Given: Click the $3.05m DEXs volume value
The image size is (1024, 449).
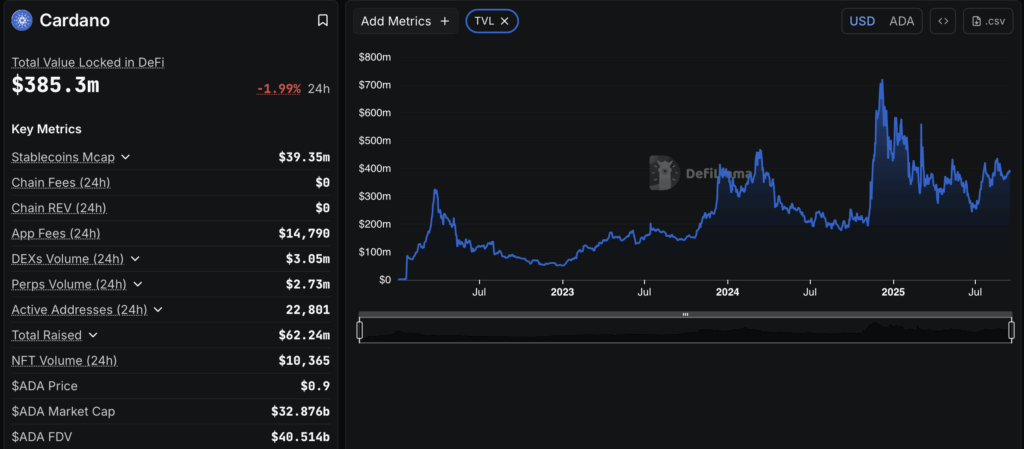Looking at the screenshot, I should [308, 259].
